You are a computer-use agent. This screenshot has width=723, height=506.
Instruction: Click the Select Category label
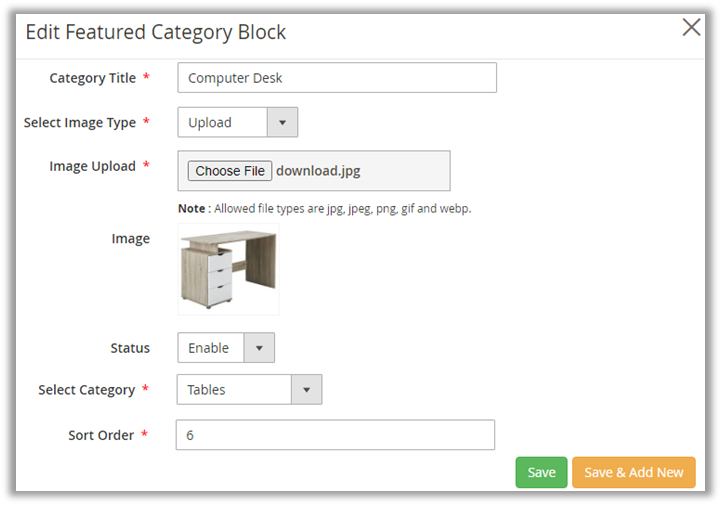pyautogui.click(x=86, y=390)
